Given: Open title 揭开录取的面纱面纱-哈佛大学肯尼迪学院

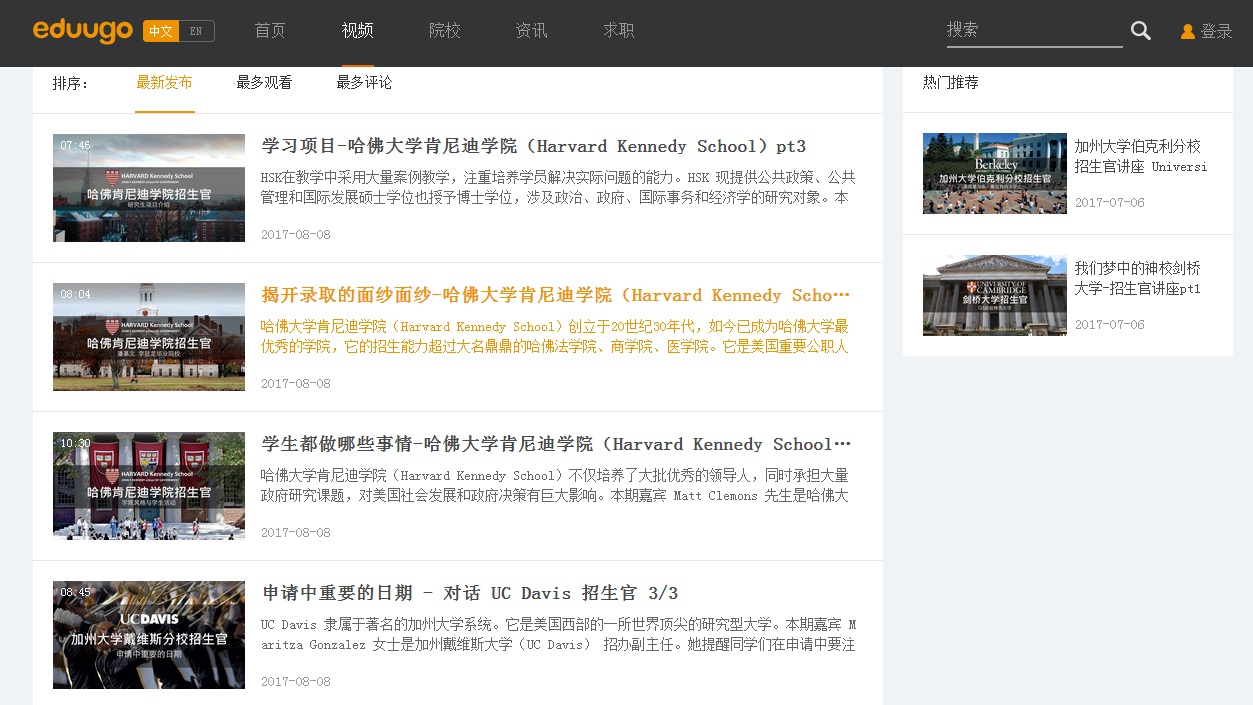Looking at the screenshot, I should click(556, 295).
